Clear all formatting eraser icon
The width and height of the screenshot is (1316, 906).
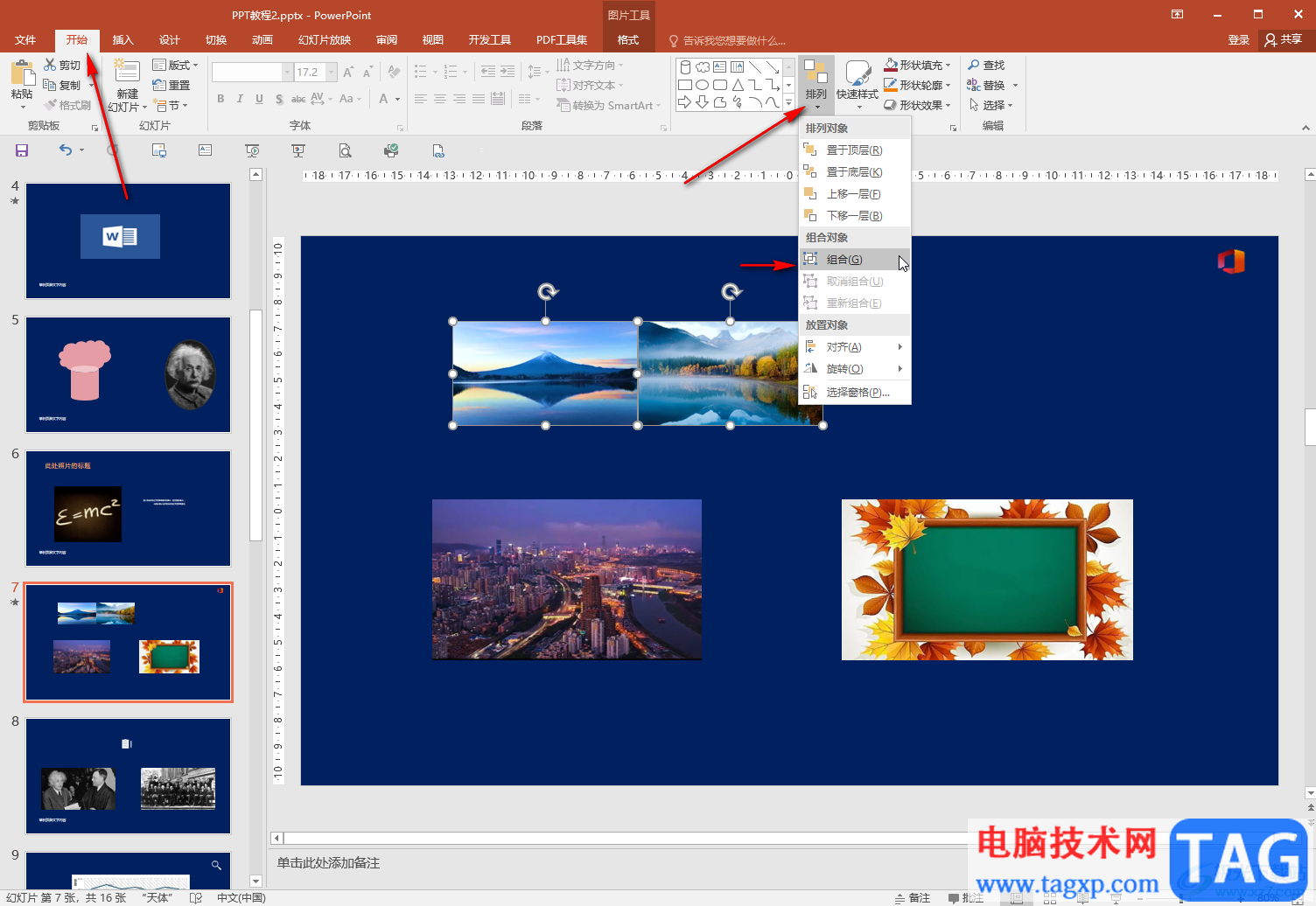click(x=394, y=72)
